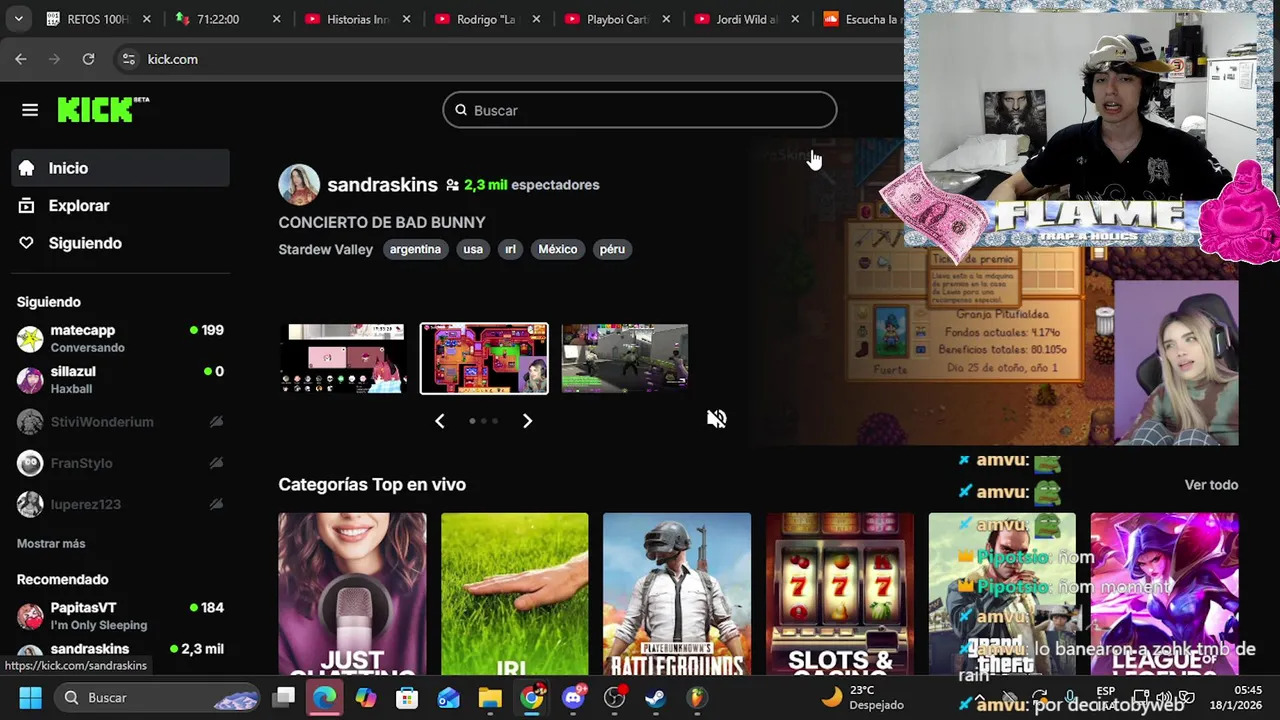Screen dimensions: 1280x720
Task: Select highlighted Stardew Valley carousel thumbnail
Action: [484, 358]
